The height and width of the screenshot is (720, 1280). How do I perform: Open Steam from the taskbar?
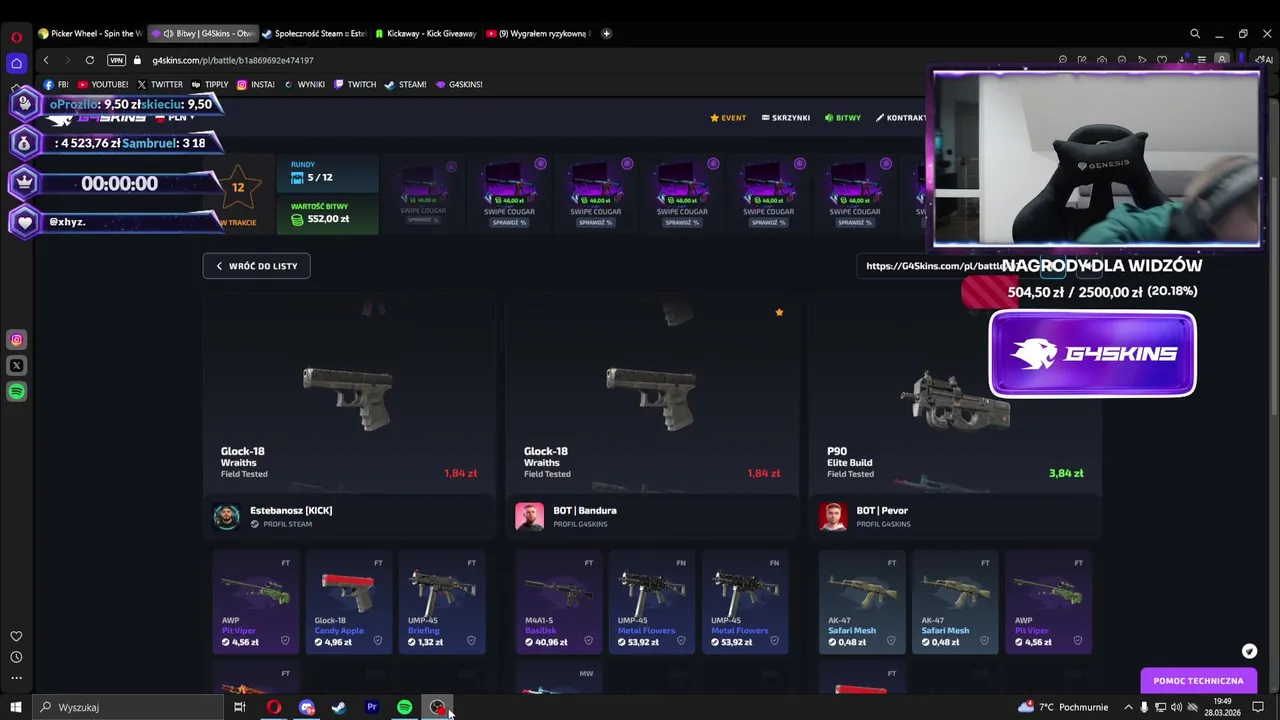(x=339, y=707)
